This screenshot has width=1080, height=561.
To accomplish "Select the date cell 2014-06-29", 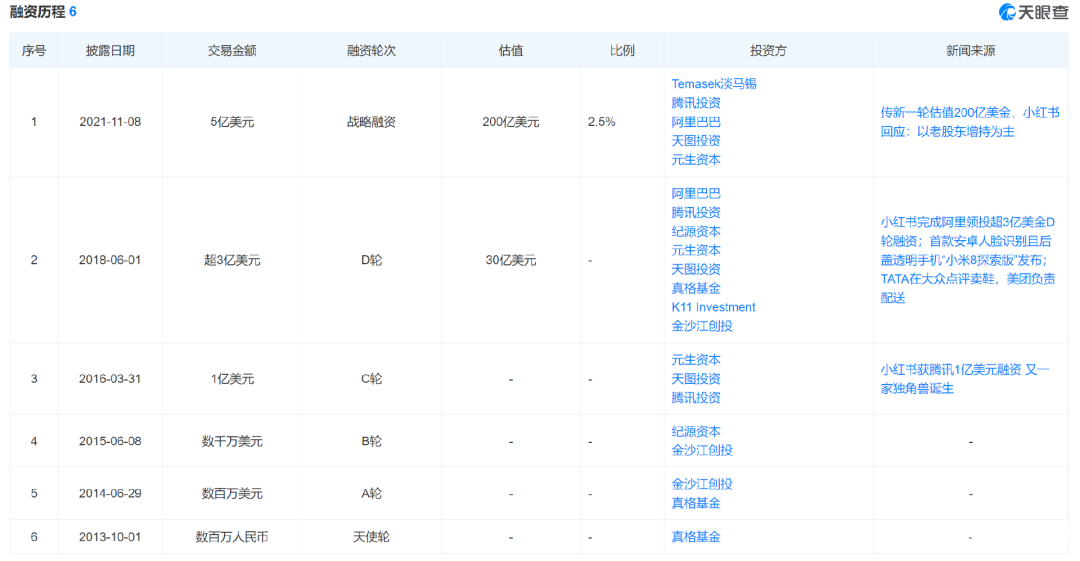I will pyautogui.click(x=110, y=493).
